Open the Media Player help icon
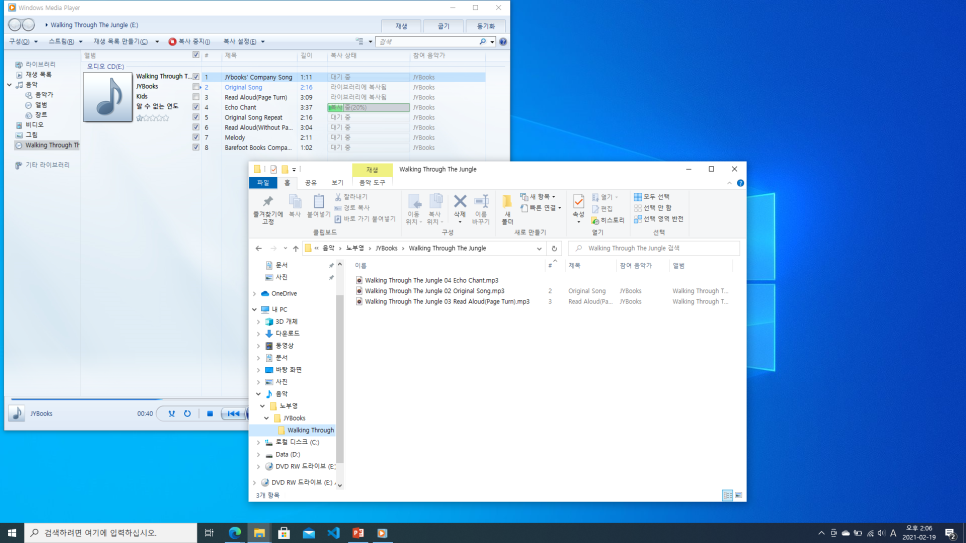 pos(503,41)
